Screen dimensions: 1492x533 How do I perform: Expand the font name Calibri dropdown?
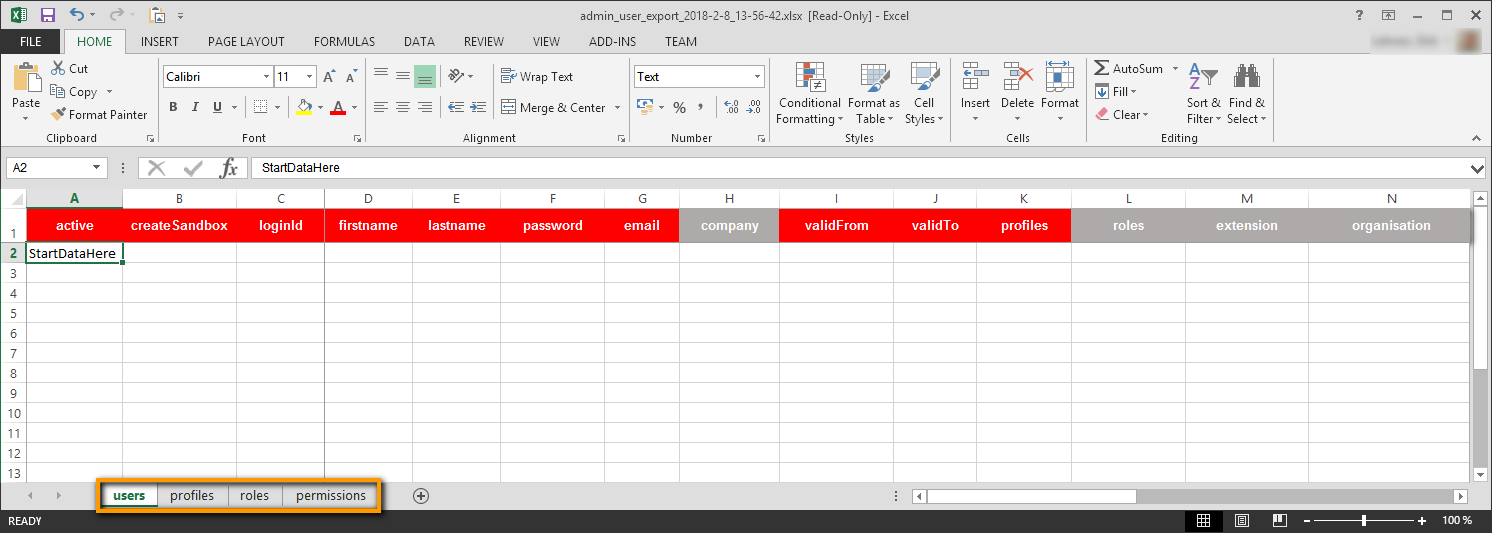[266, 77]
